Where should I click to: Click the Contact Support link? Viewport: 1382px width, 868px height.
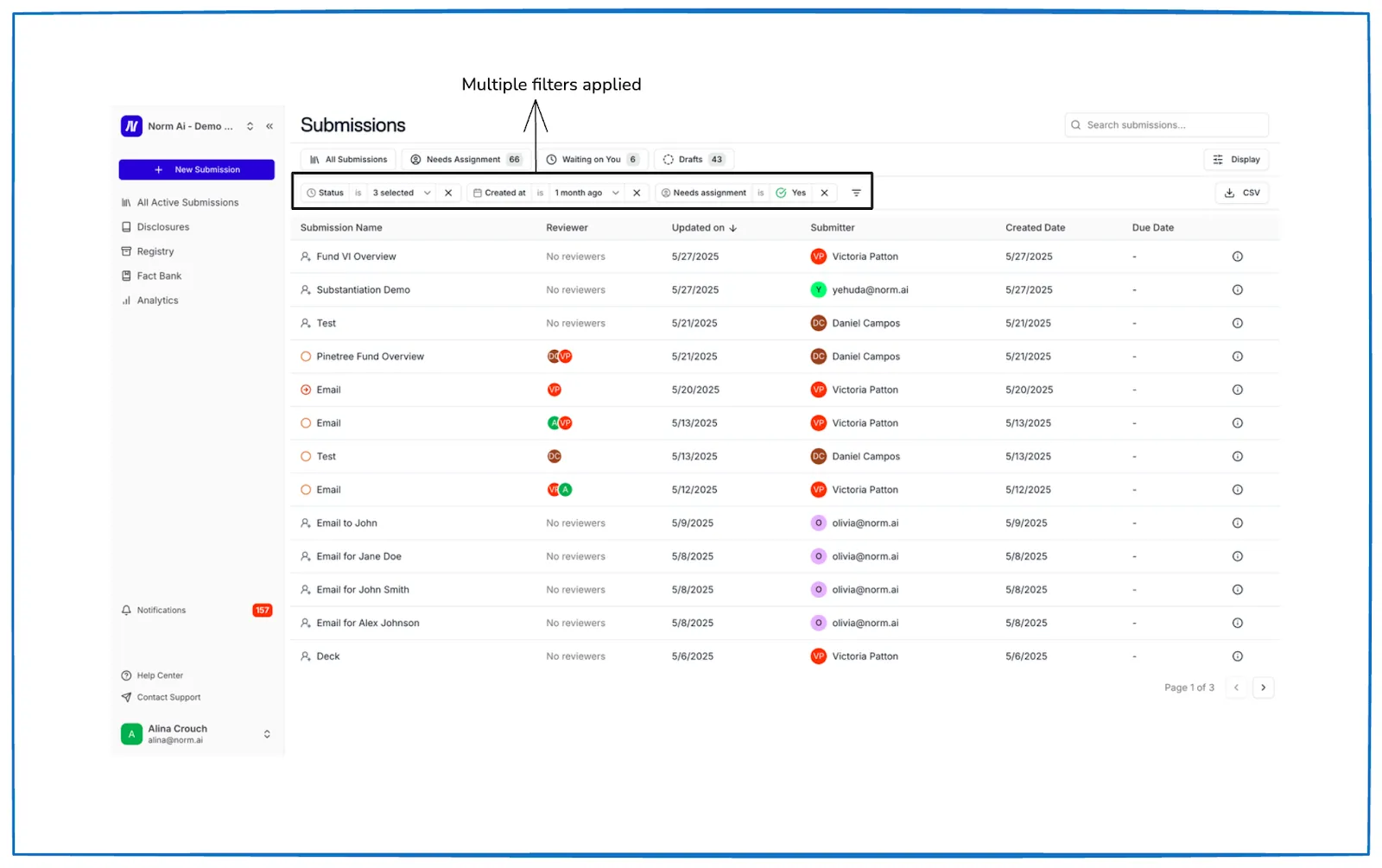point(161,697)
